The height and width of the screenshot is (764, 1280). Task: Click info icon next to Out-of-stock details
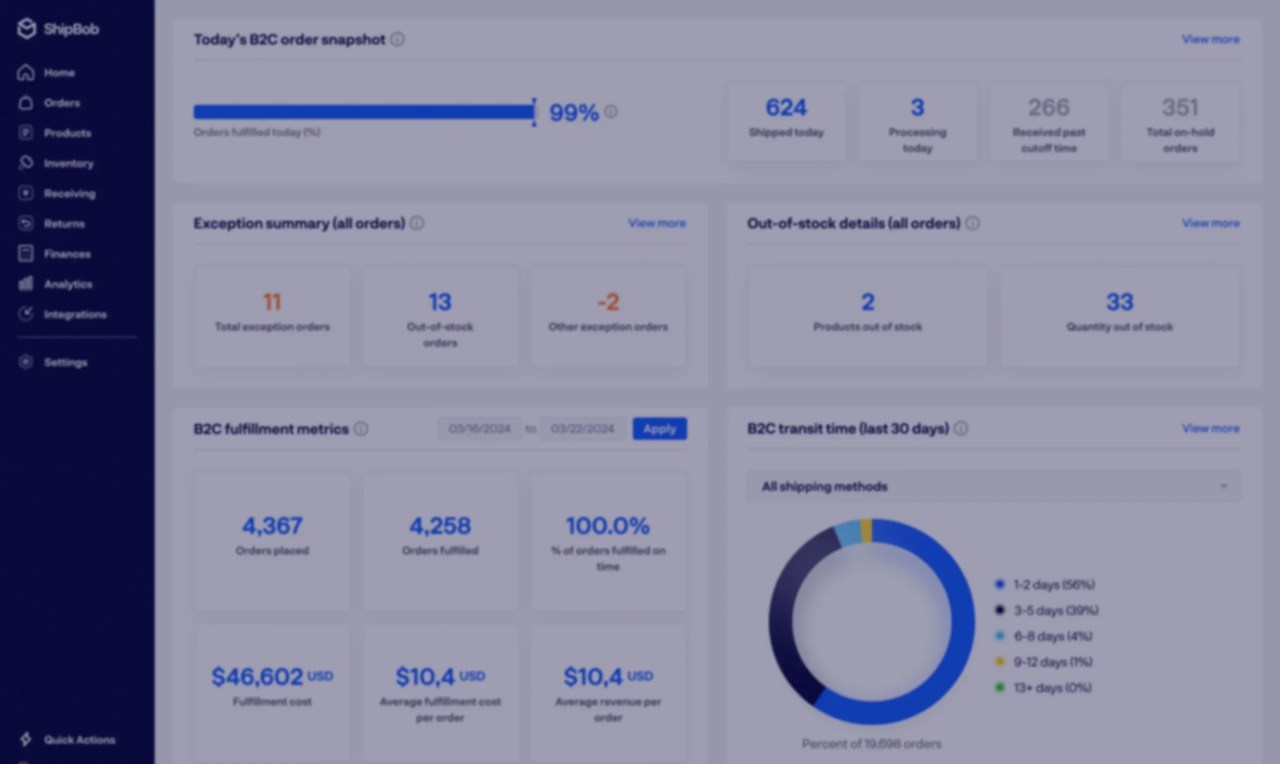(972, 223)
